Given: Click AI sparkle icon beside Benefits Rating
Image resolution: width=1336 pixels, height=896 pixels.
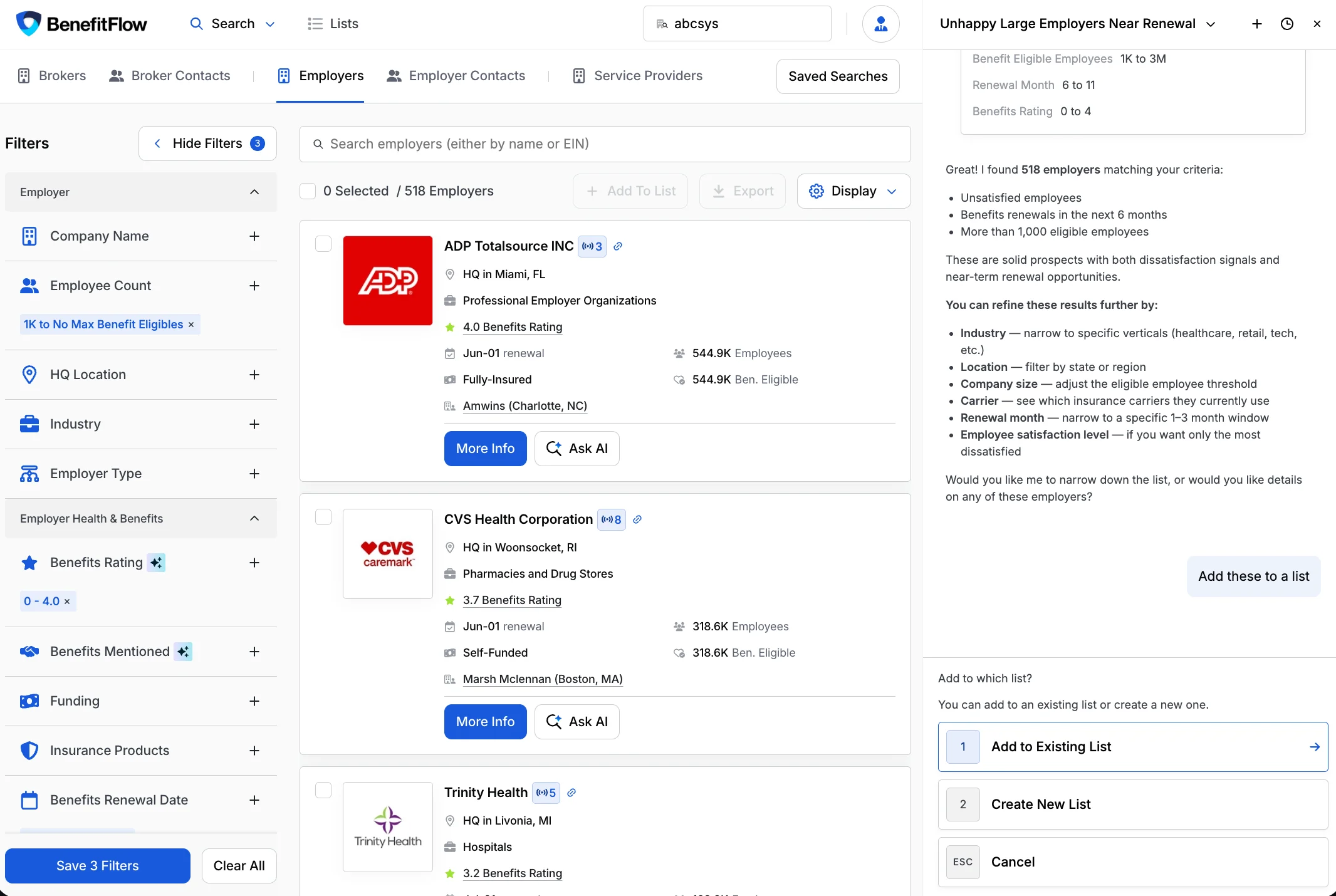Looking at the screenshot, I should [x=156, y=563].
